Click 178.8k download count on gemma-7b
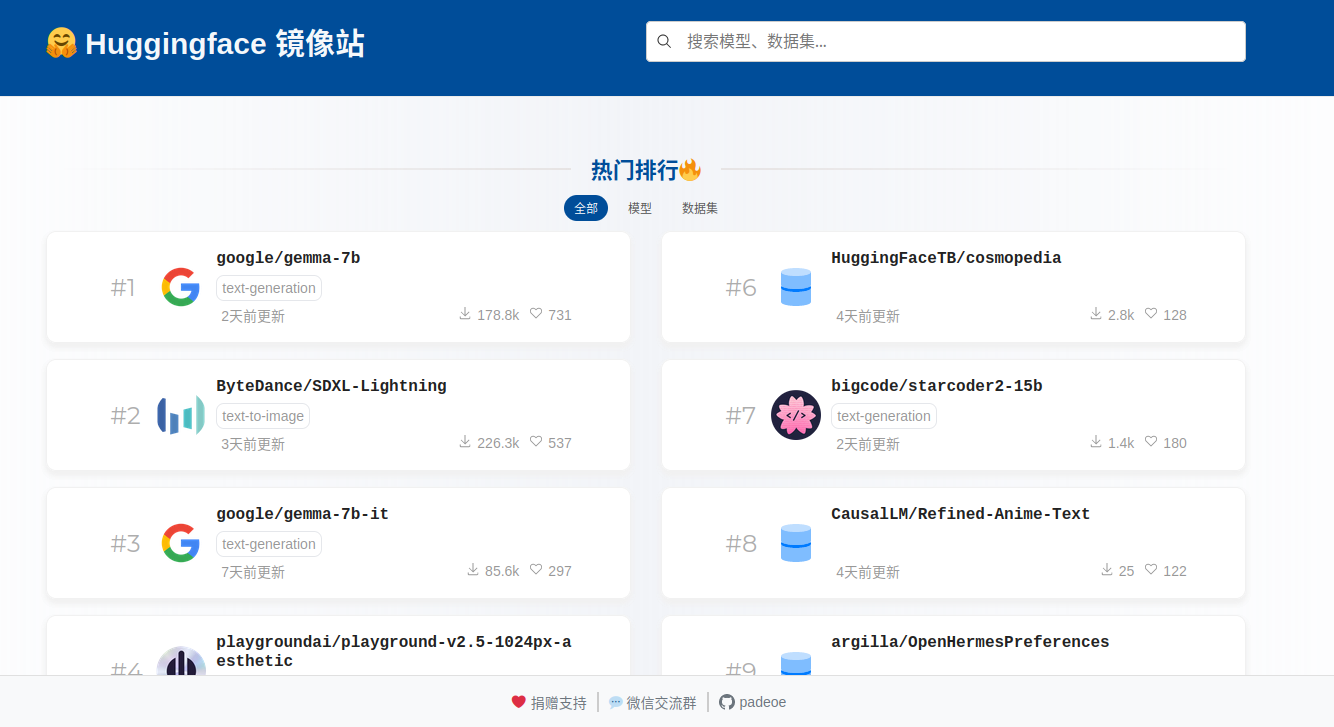Image resolution: width=1334 pixels, height=727 pixels. point(498,315)
